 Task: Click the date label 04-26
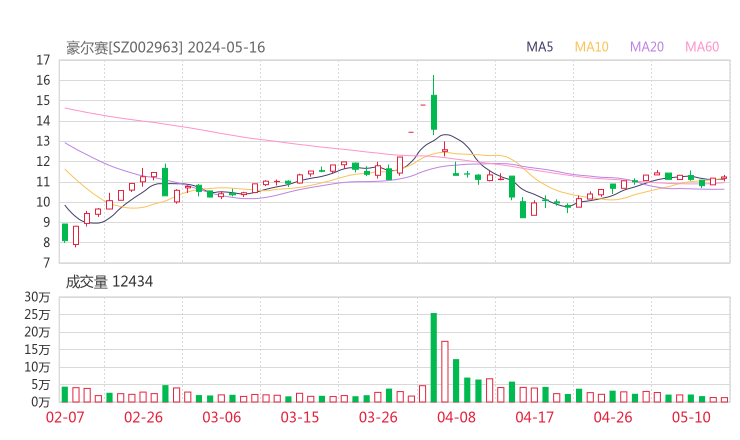point(613,417)
